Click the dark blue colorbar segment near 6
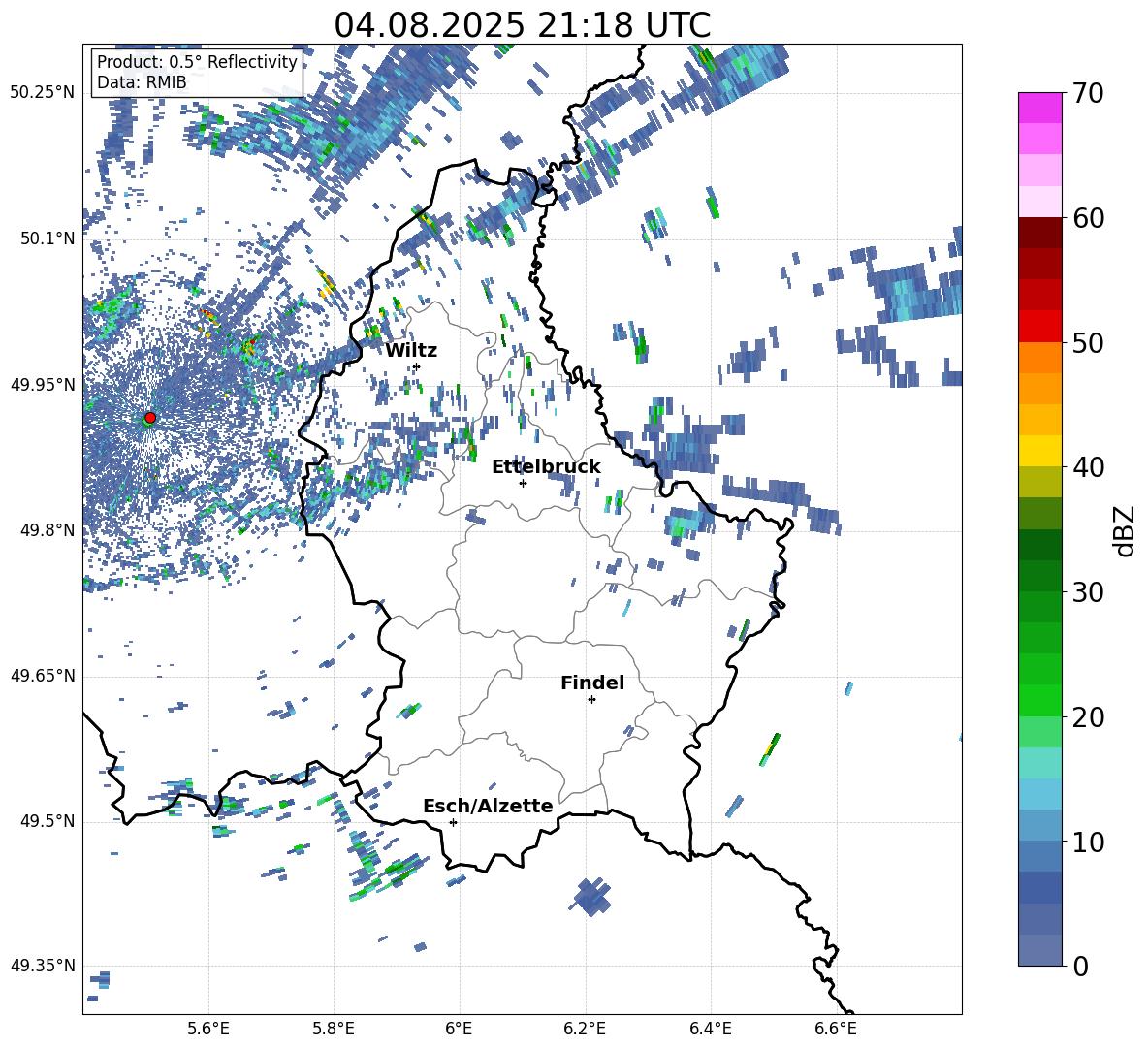 1039,887
